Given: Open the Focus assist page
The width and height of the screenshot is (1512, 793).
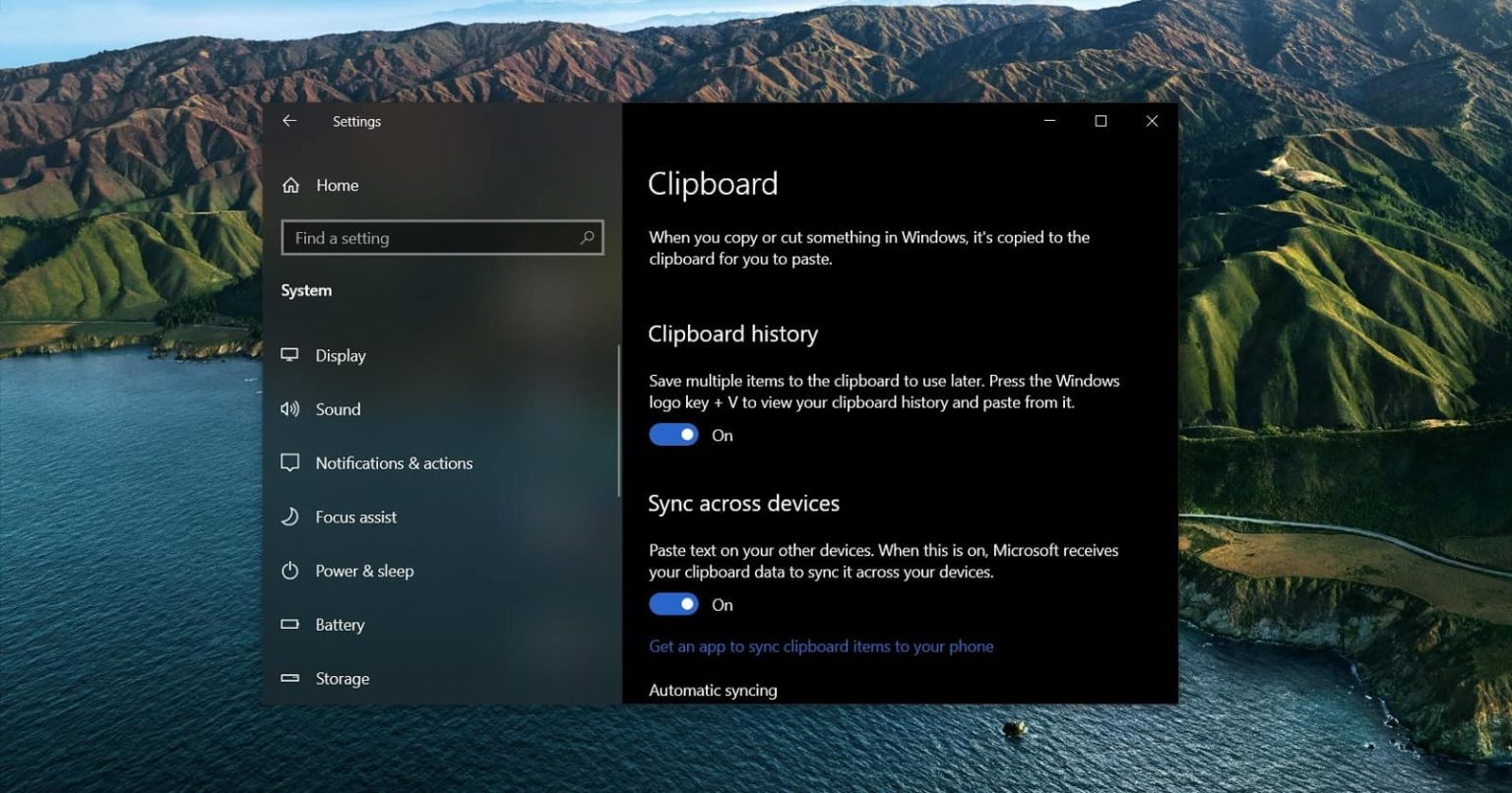Looking at the screenshot, I should tap(356, 517).
